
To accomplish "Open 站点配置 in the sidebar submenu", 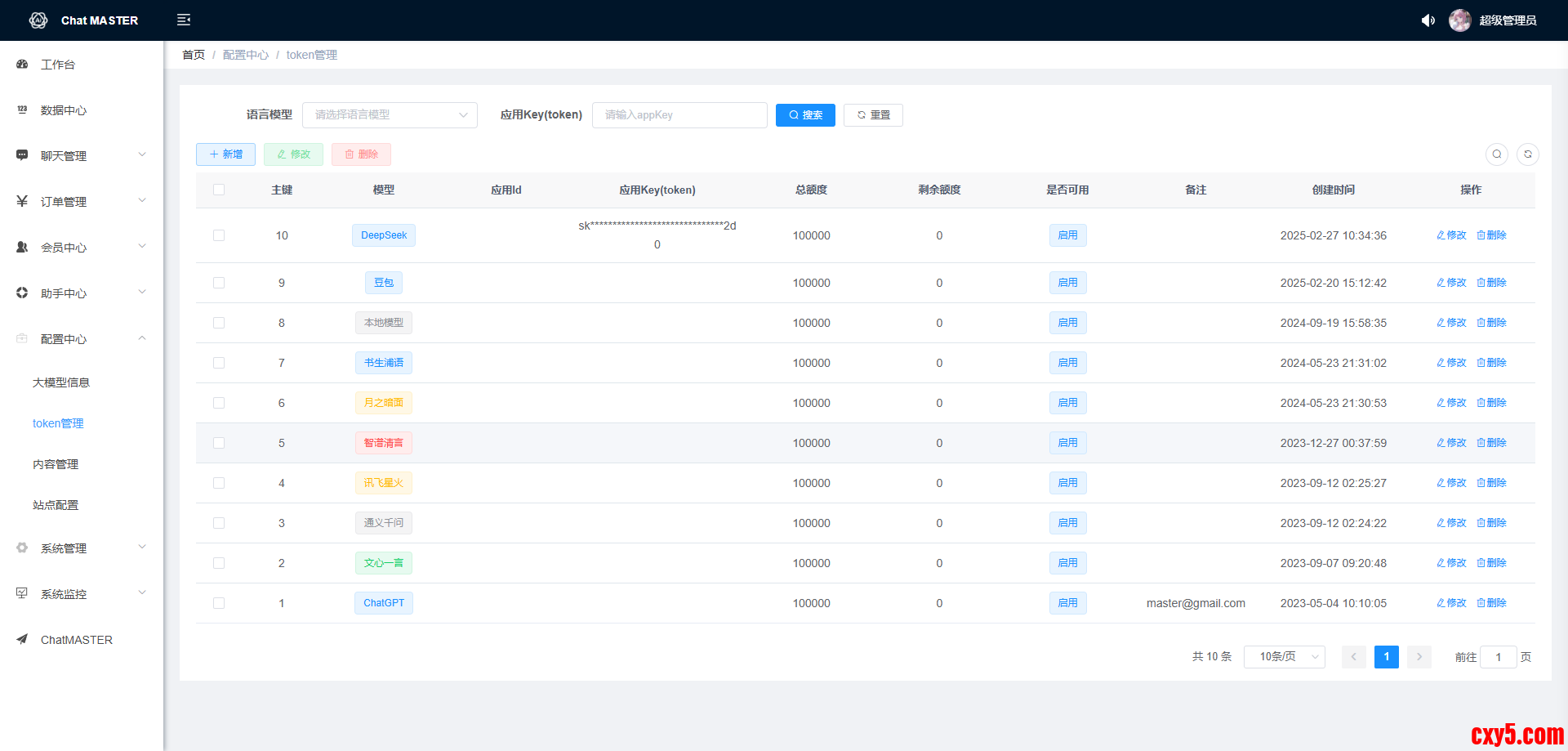I will point(56,505).
